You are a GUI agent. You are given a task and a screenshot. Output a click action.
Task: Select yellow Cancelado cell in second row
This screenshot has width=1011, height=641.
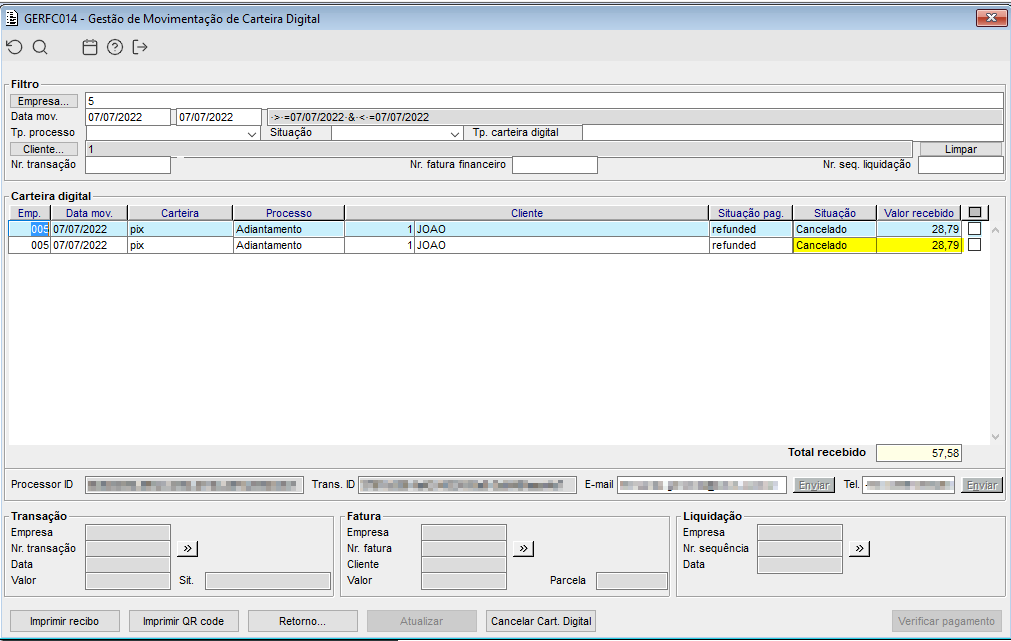point(834,245)
